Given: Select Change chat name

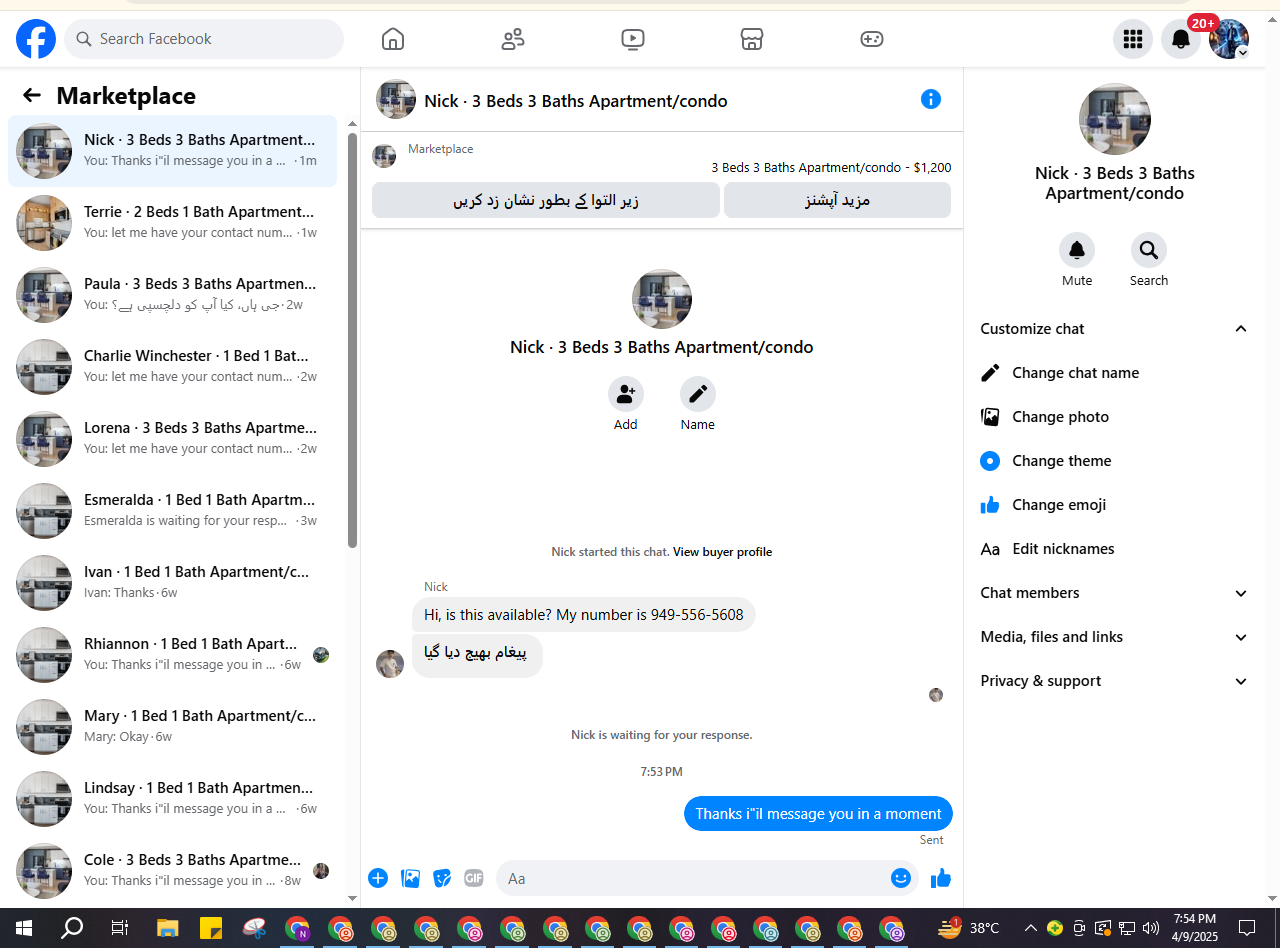Looking at the screenshot, I should (1115, 373).
